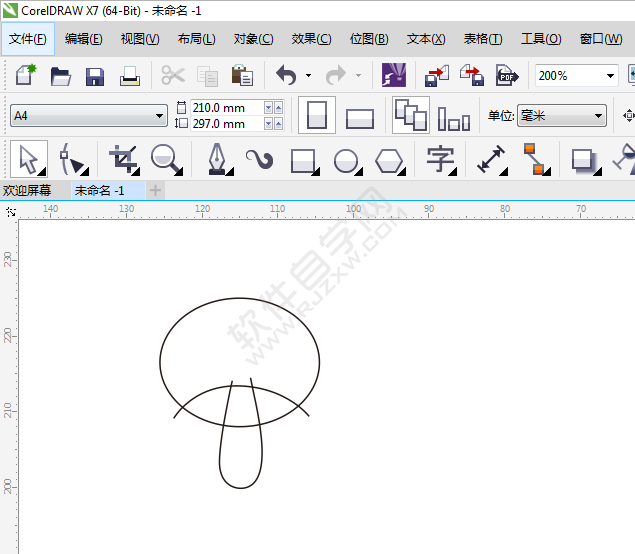The height and width of the screenshot is (554, 635).
Task: Switch to the 欢迎屏幕 tab
Action: [x=27, y=190]
